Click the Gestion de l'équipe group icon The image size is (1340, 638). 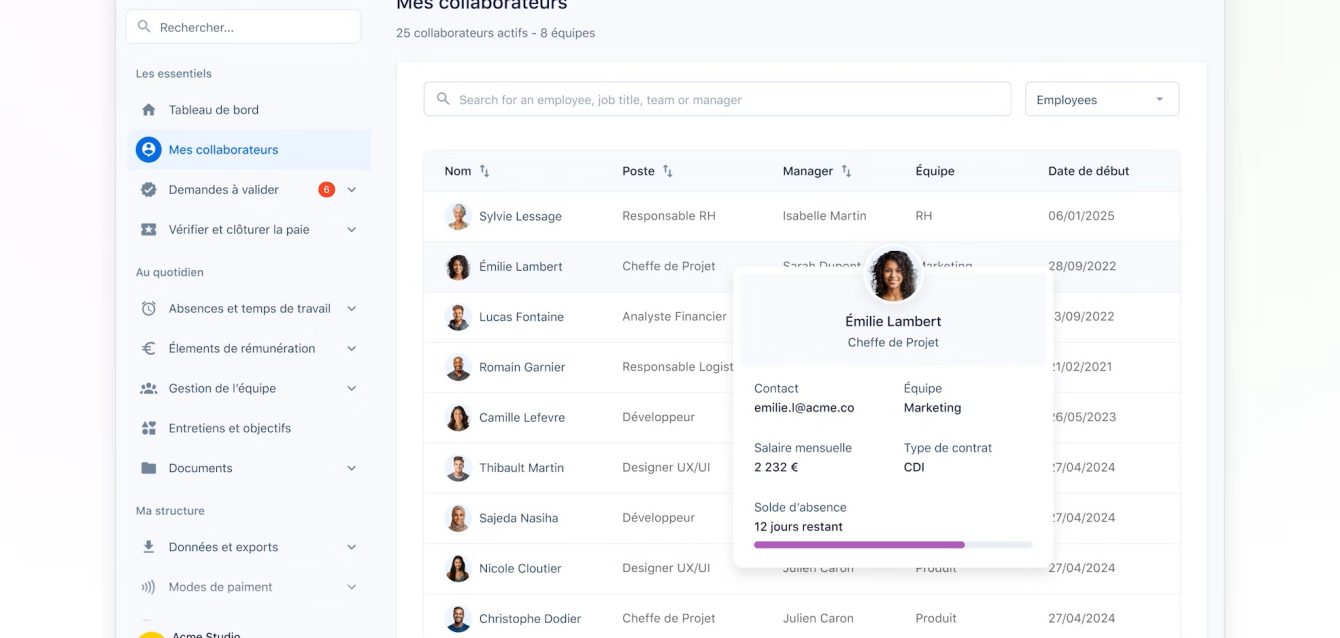click(x=149, y=389)
